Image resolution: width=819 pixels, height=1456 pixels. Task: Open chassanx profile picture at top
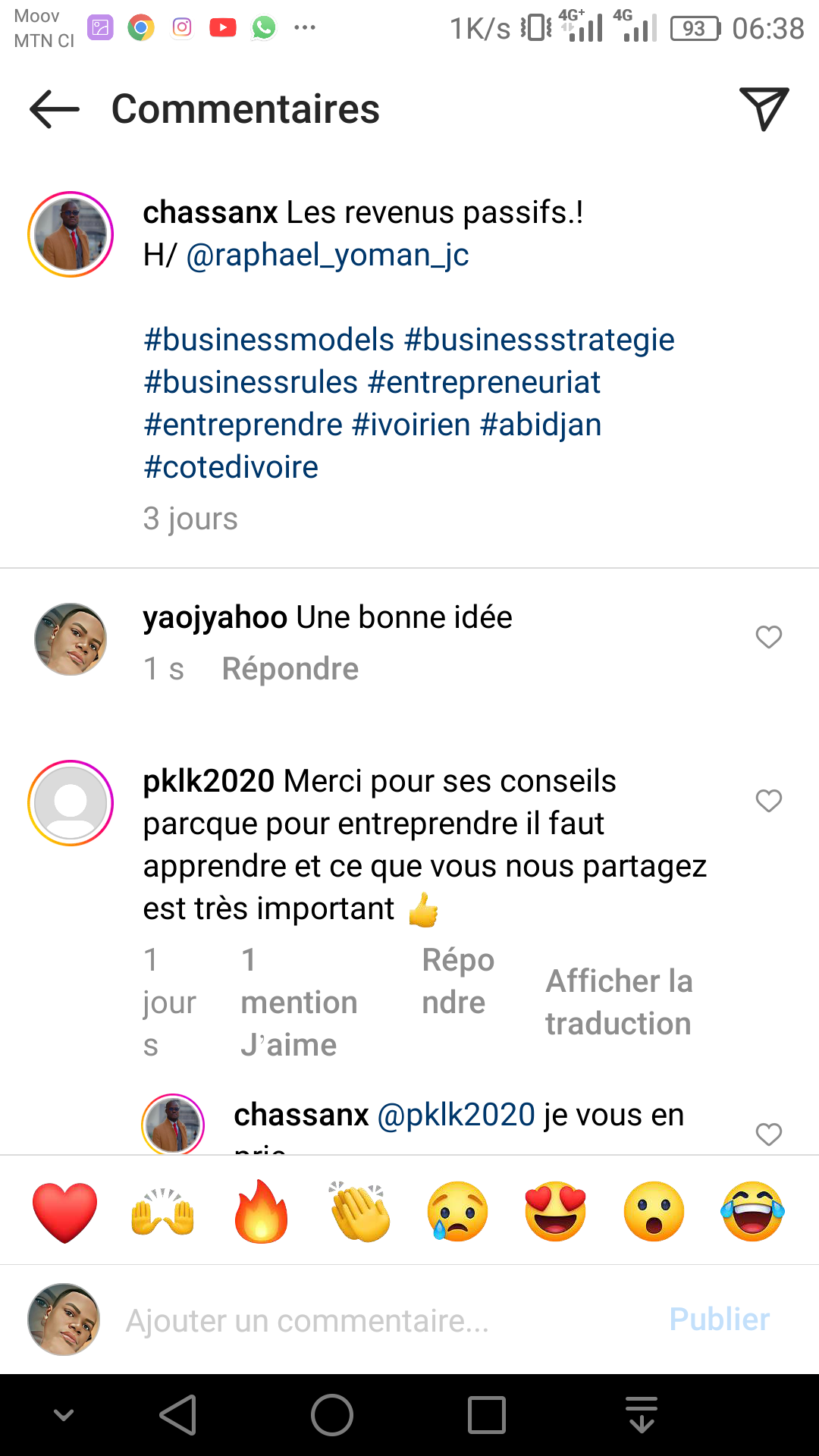click(x=71, y=234)
